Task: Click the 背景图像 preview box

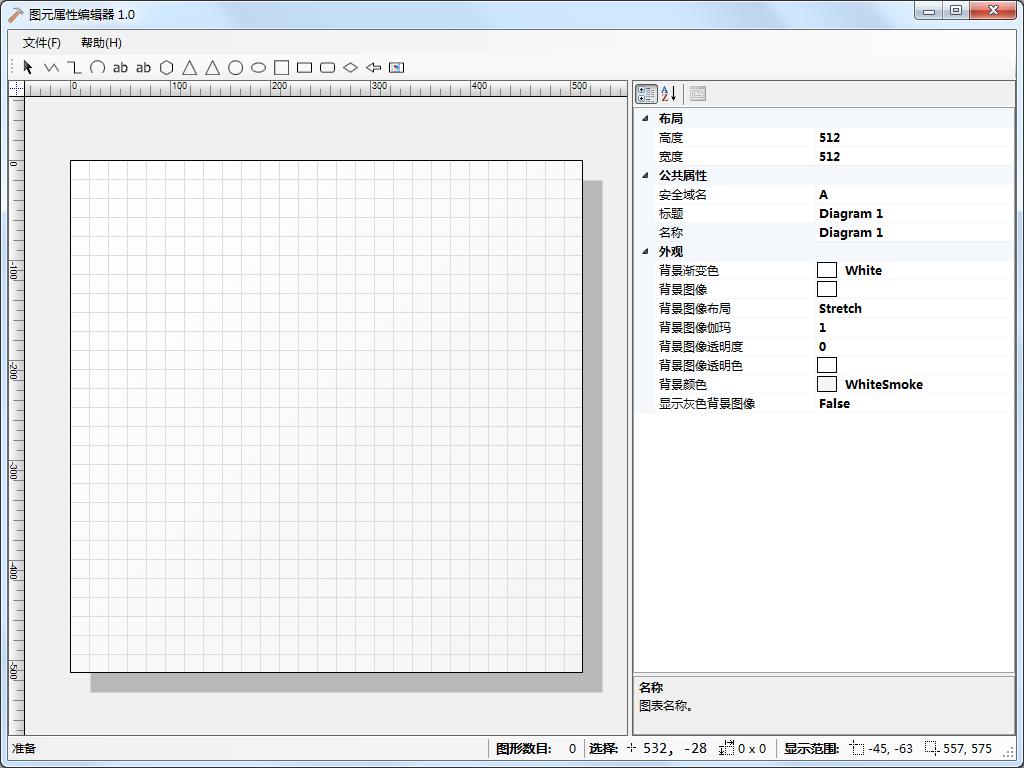Action: [827, 289]
